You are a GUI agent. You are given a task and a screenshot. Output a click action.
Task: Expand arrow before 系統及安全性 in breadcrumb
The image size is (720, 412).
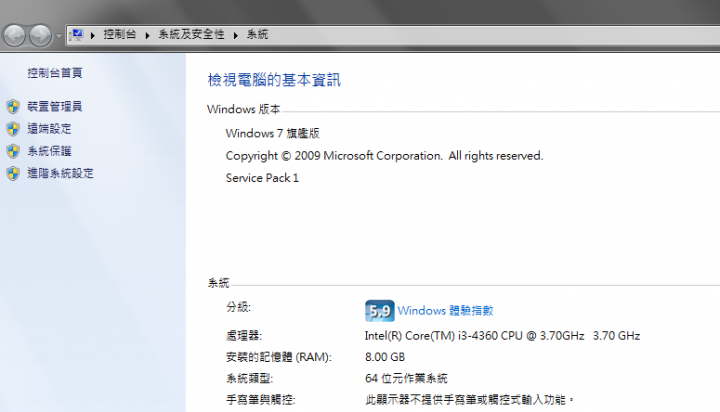coord(148,35)
